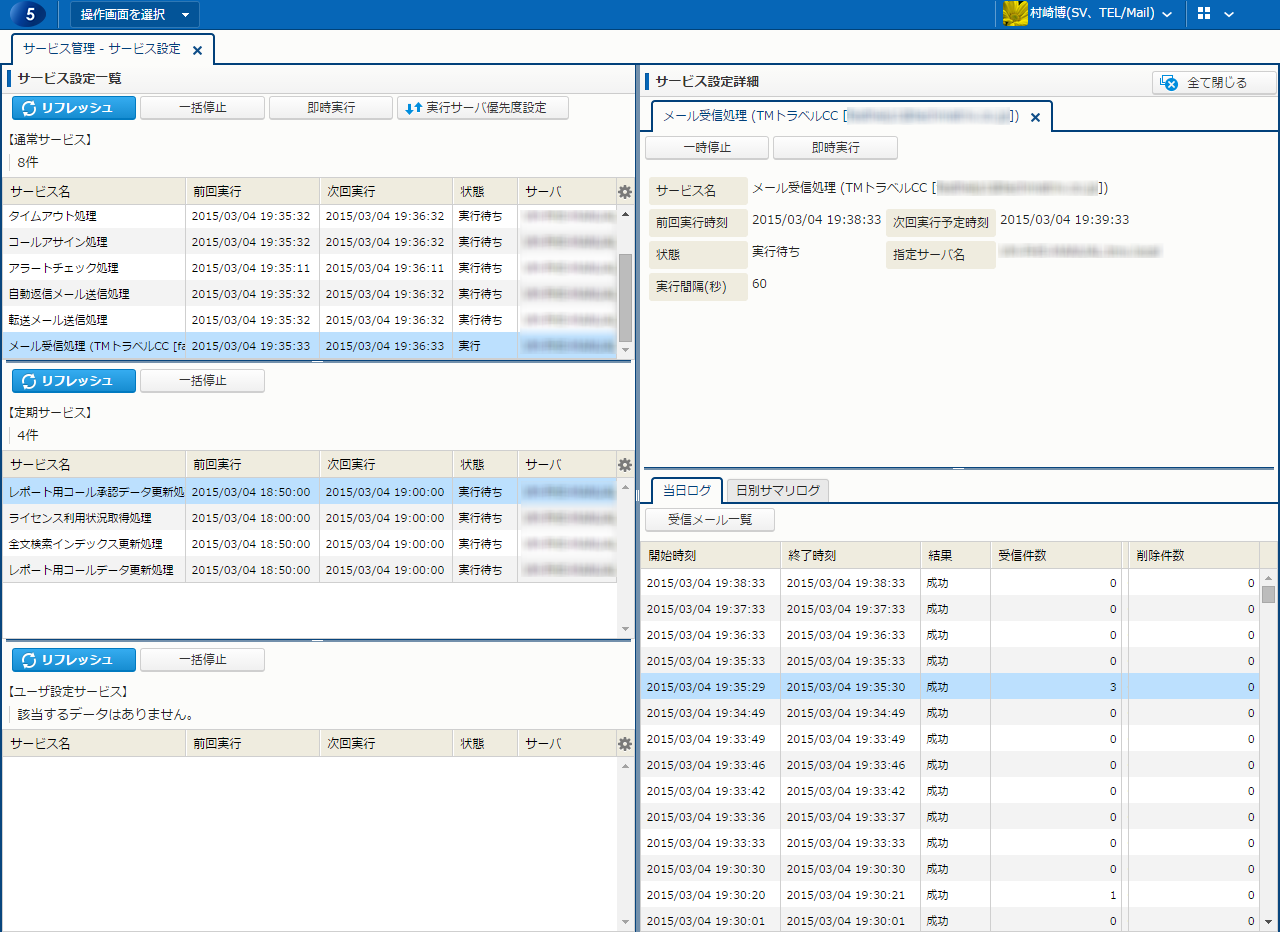Select the ライセンス利用状況取得処理 row
The image size is (1280, 932).
(x=310, y=518)
